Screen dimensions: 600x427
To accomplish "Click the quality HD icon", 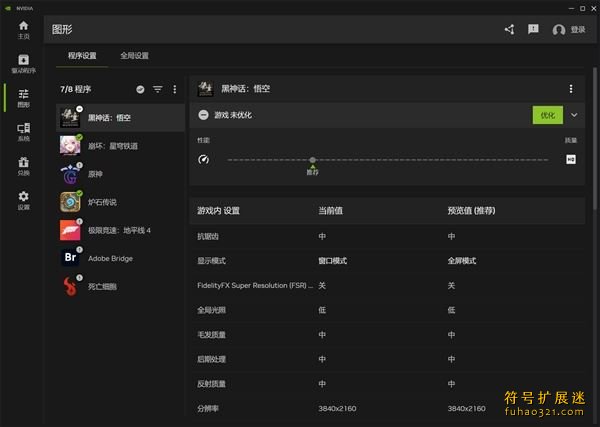I will click(571, 160).
